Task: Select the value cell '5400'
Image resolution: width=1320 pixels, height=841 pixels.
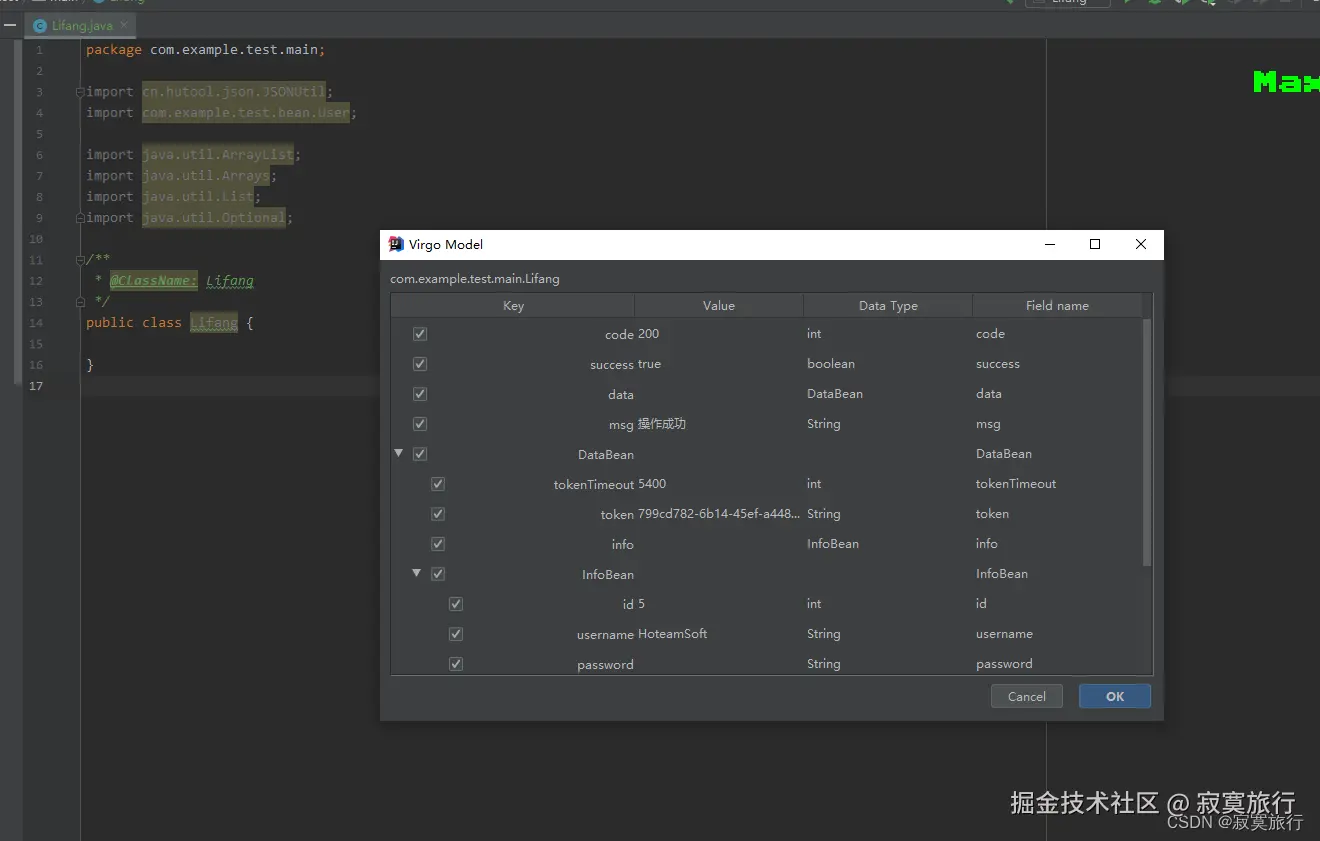Action: click(652, 484)
